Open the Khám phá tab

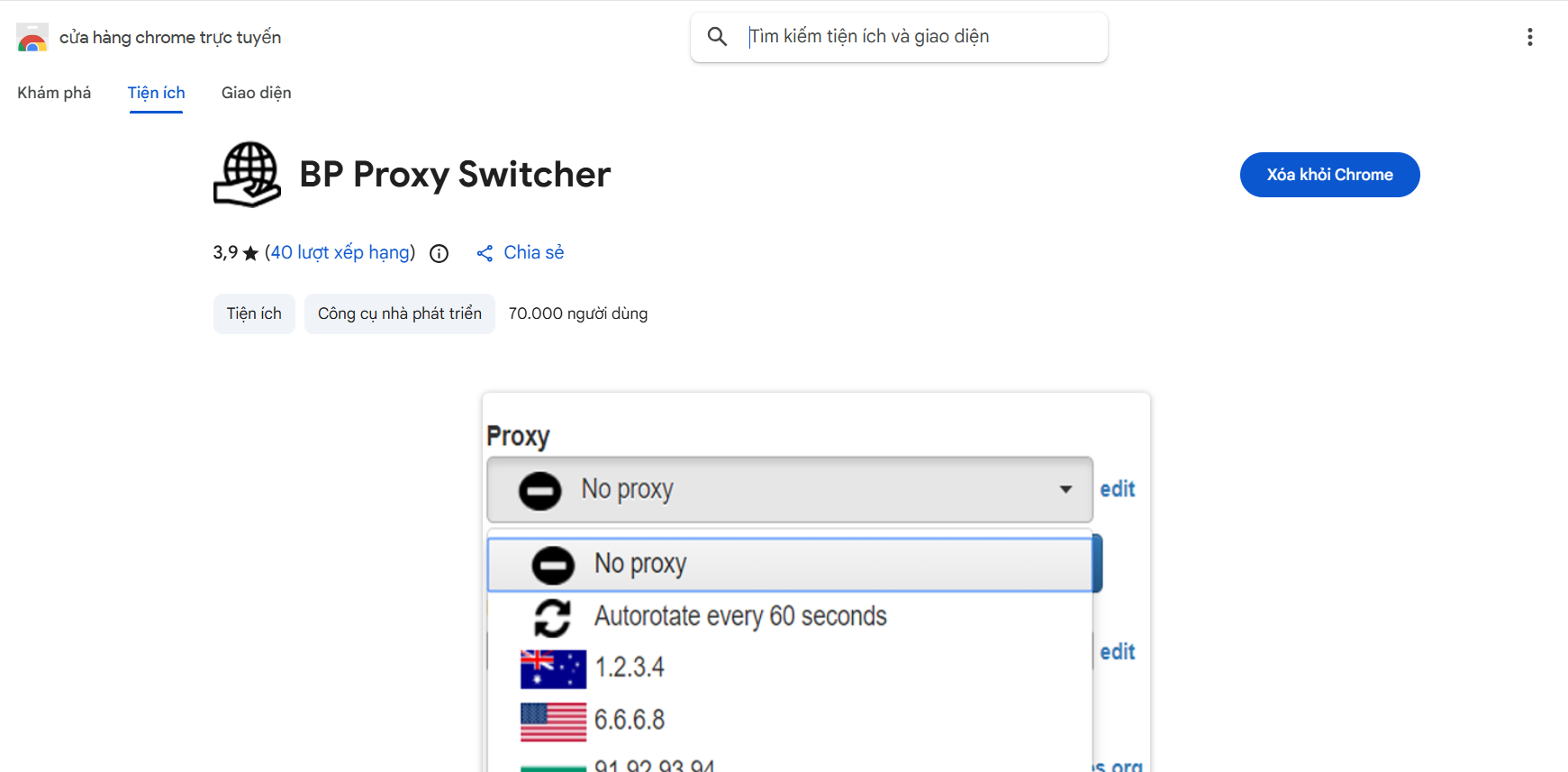(x=54, y=93)
